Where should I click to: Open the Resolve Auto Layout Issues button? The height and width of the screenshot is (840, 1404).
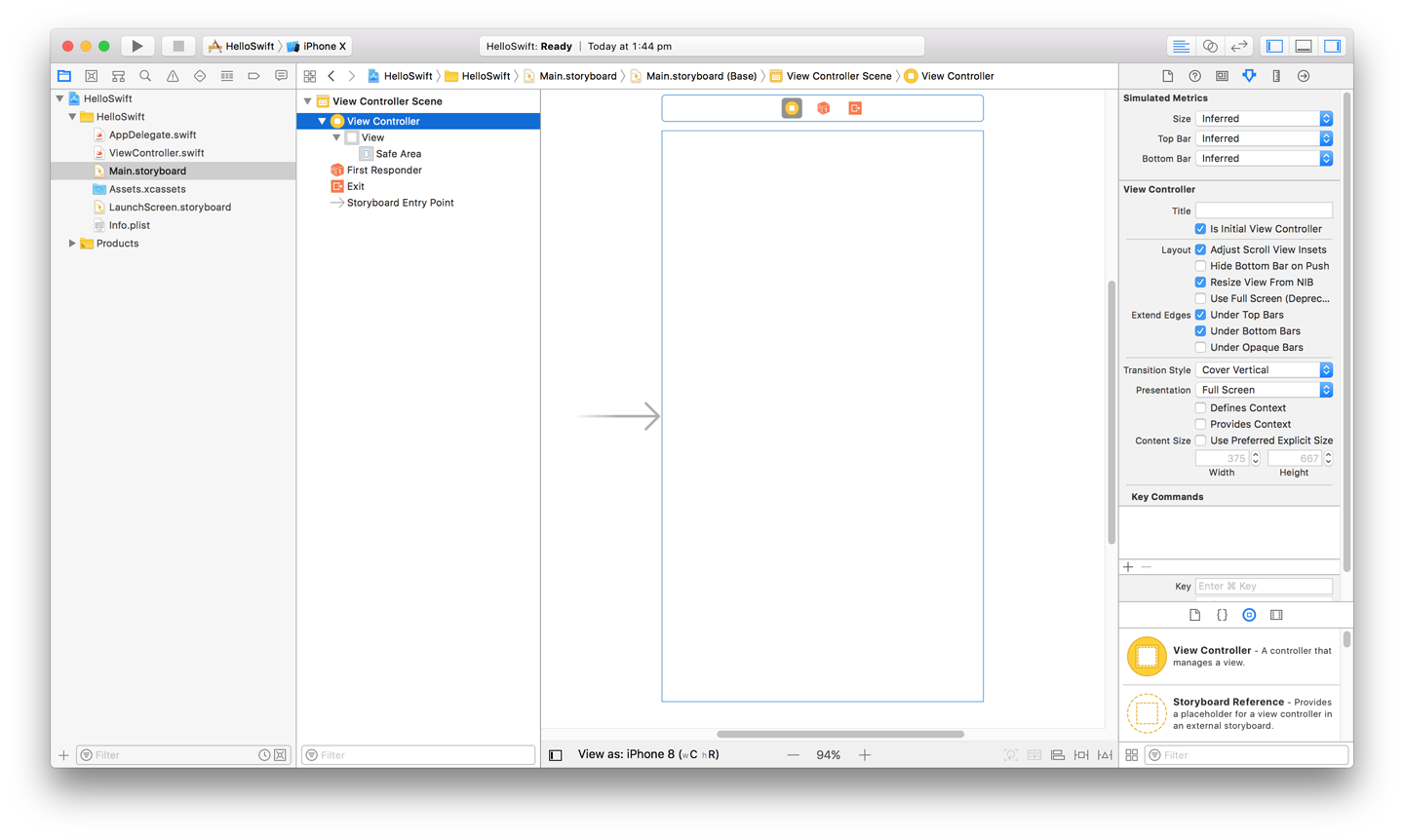(1105, 755)
